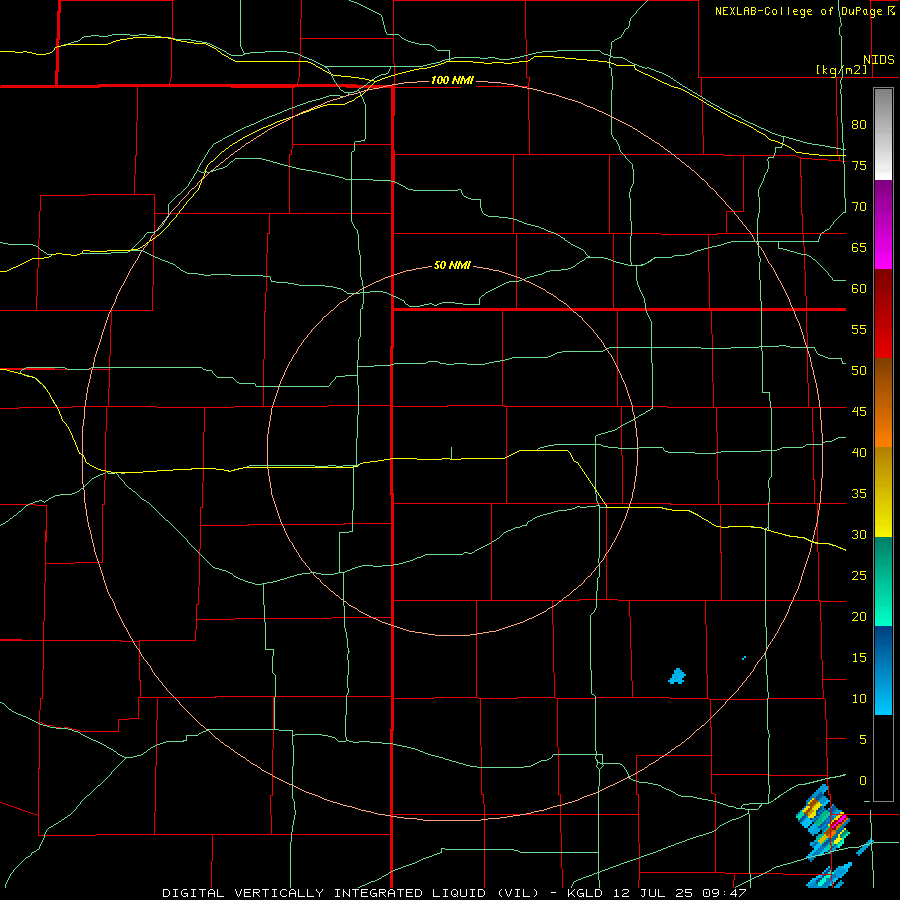
Task: Click the color scale value 35
Action: coord(859,494)
